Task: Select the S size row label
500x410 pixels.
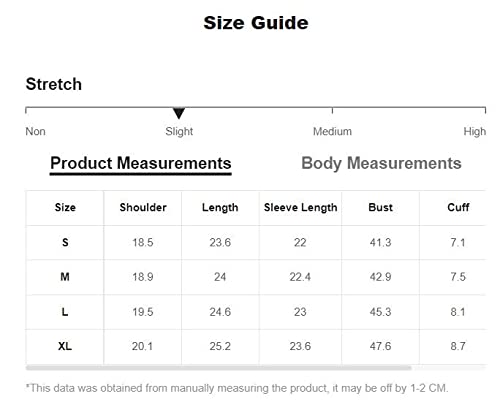Action: coord(65,242)
